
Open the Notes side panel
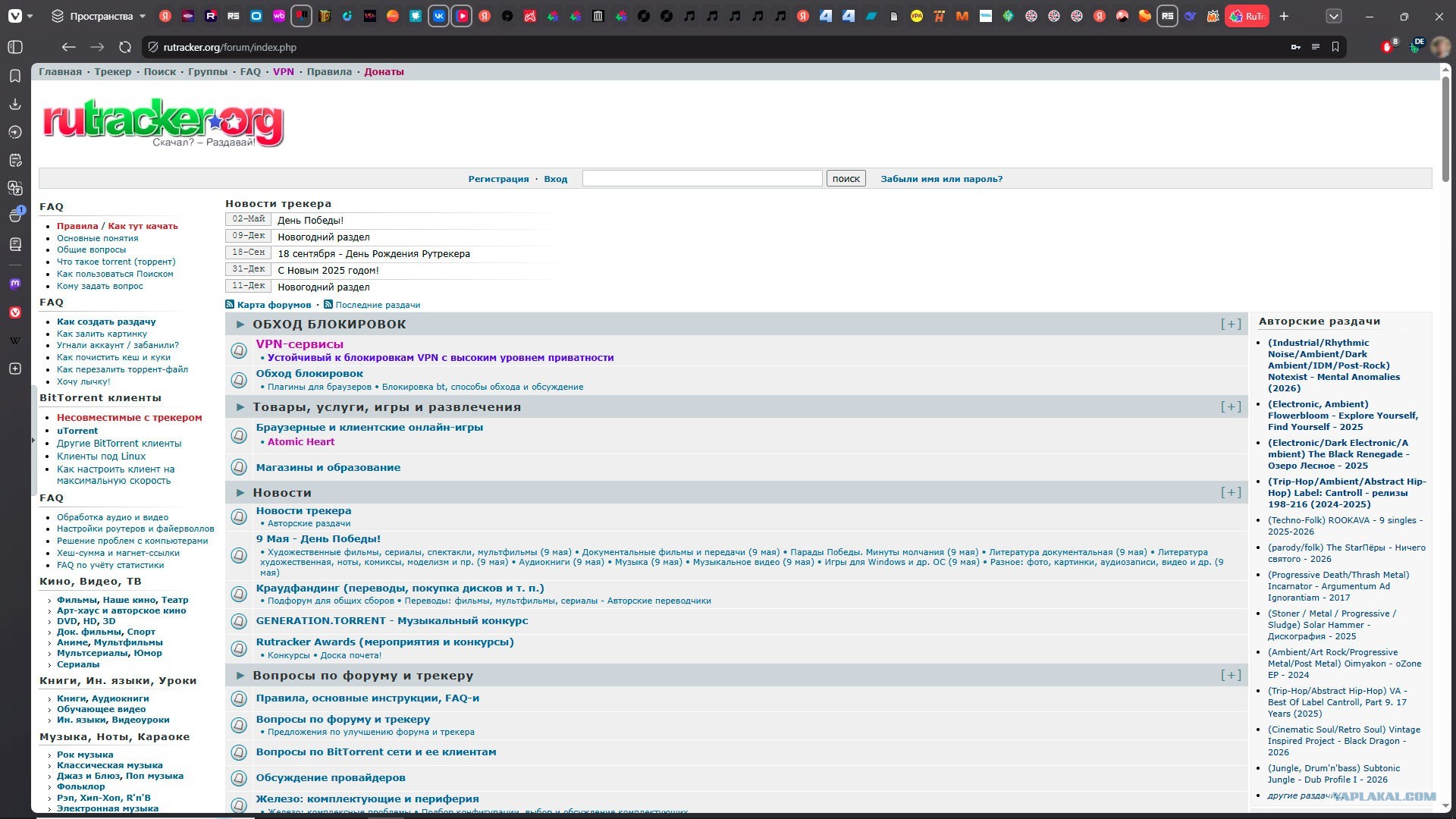pos(15,160)
